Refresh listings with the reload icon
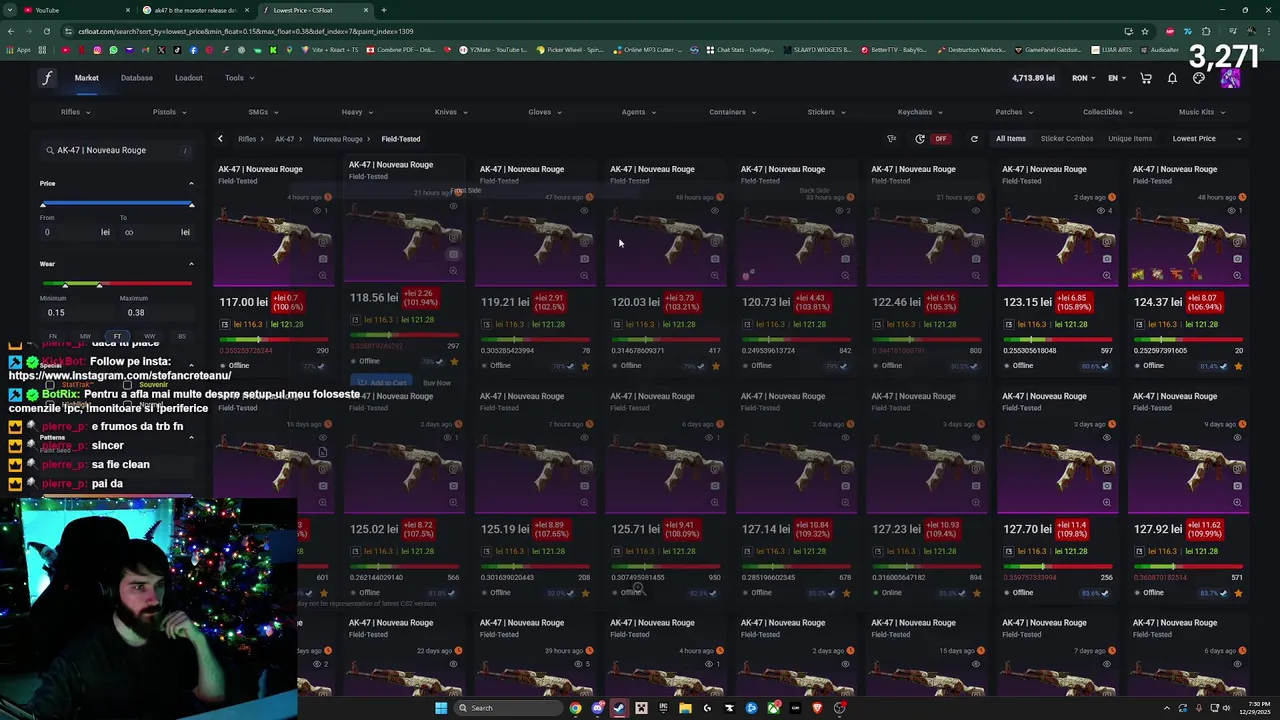1280x720 pixels. pos(974,139)
